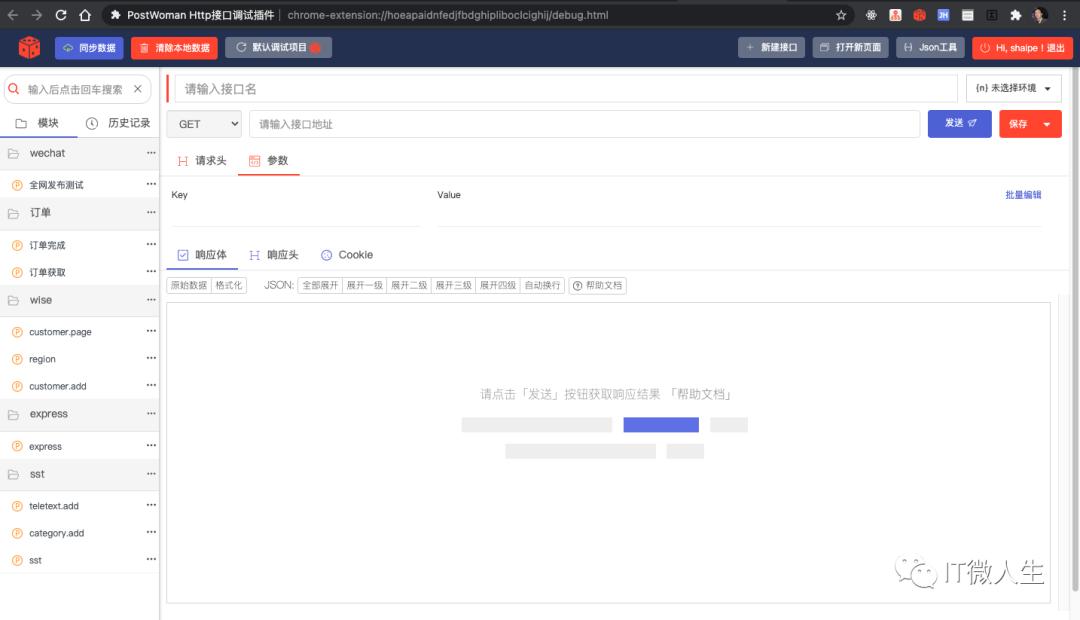Screen dimensions: 1080x620
Task: Open 未选择环境 environment dropdown
Action: pos(1014,88)
